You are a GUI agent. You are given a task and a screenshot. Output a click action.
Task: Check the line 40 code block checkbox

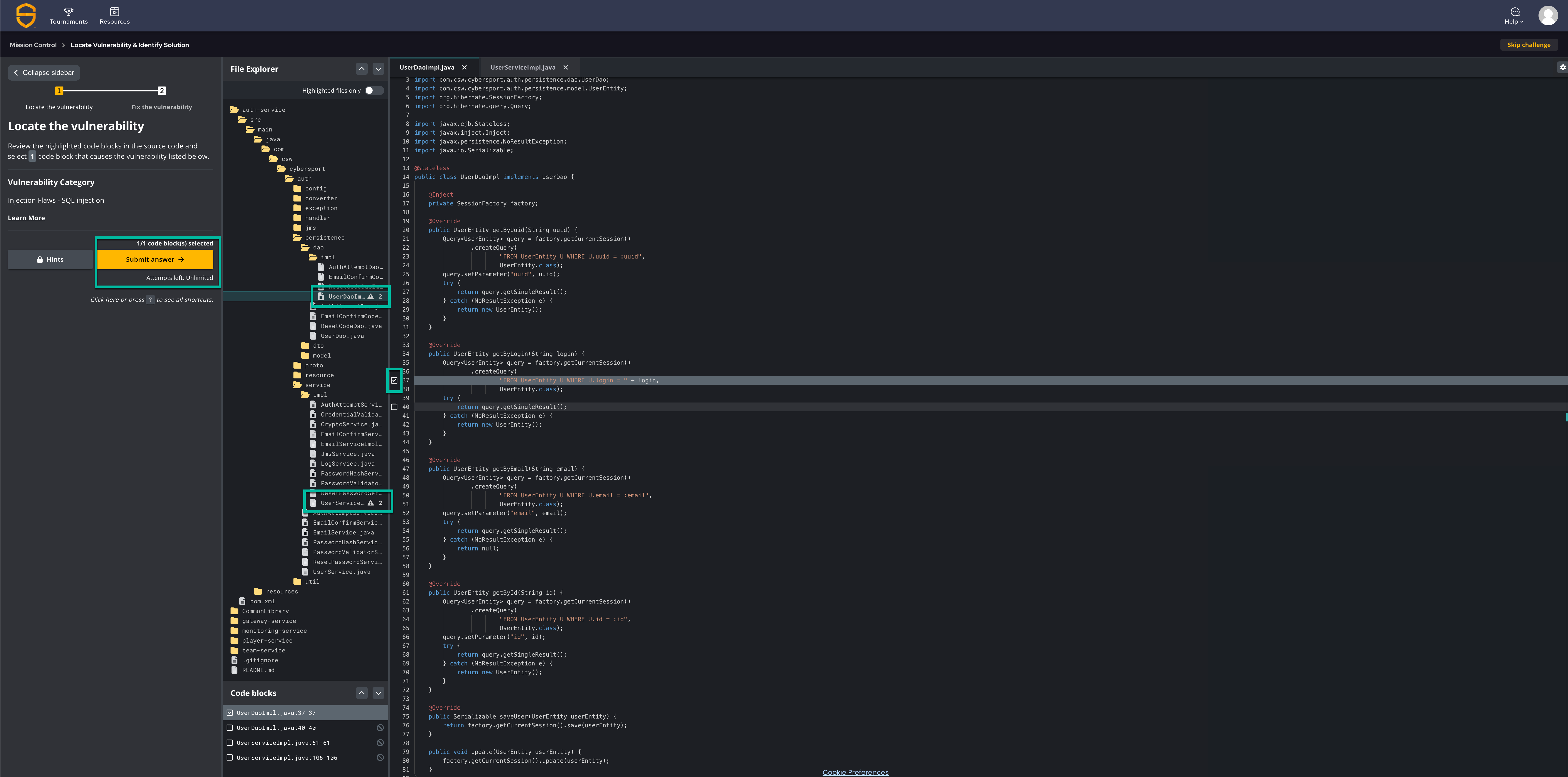click(394, 407)
